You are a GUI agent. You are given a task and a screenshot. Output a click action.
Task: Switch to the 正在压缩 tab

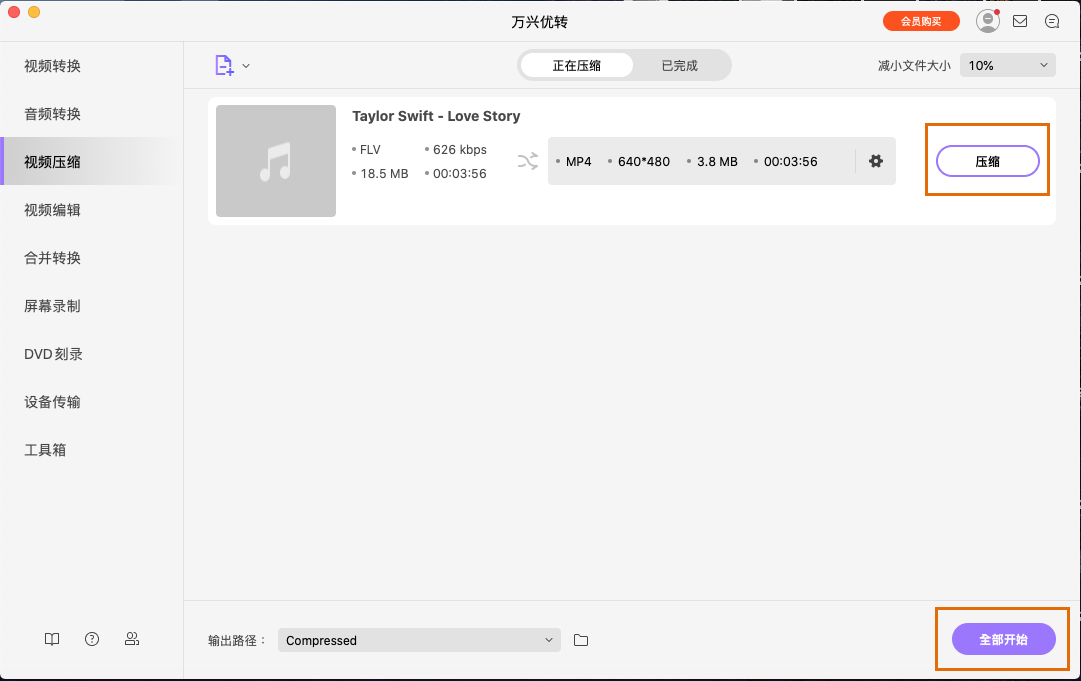tap(577, 64)
